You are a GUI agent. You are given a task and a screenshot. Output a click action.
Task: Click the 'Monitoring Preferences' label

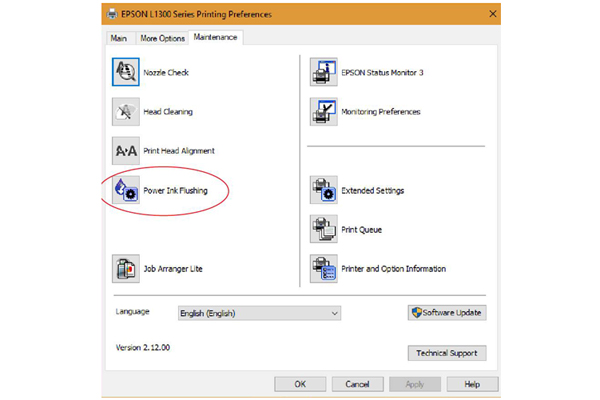coord(381,112)
